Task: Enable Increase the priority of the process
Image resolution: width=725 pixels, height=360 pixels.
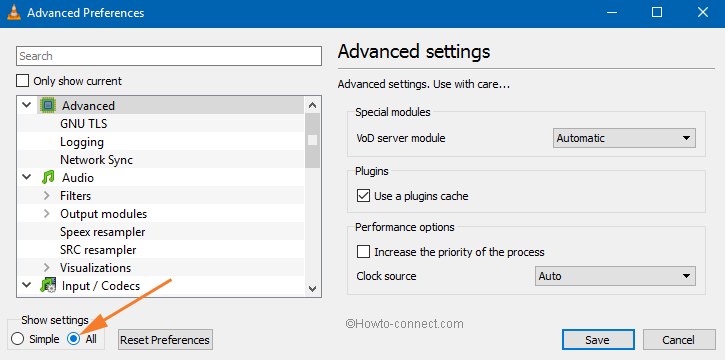Action: pyautogui.click(x=363, y=252)
